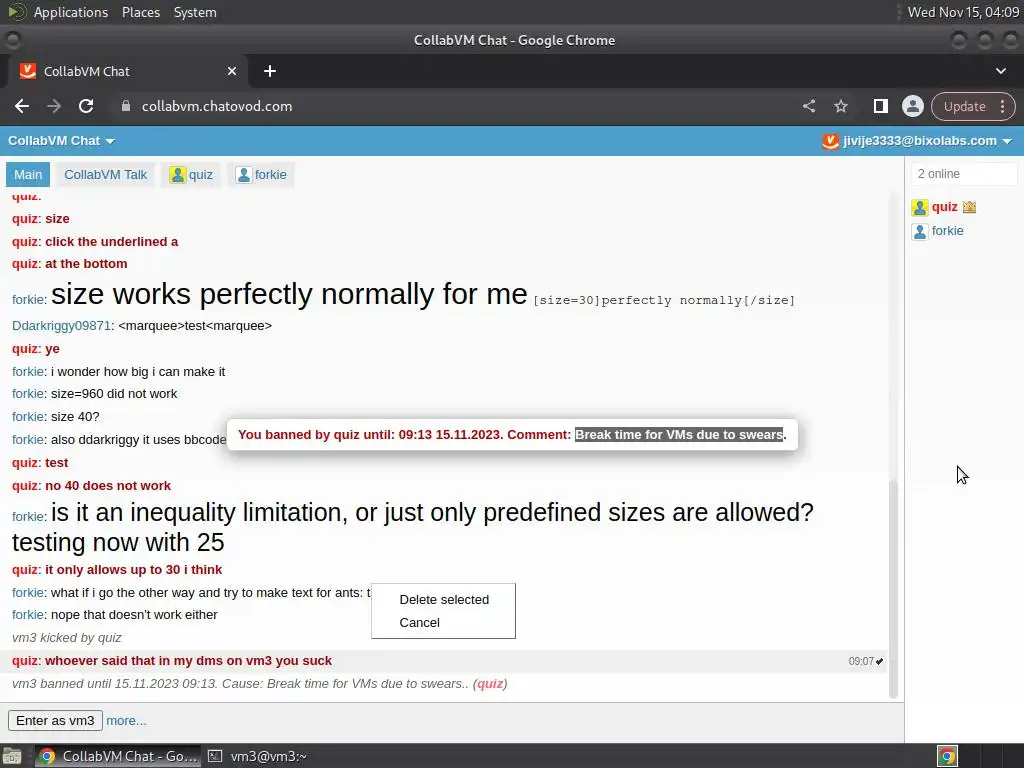Open the Chrome side panel icon

(880, 106)
